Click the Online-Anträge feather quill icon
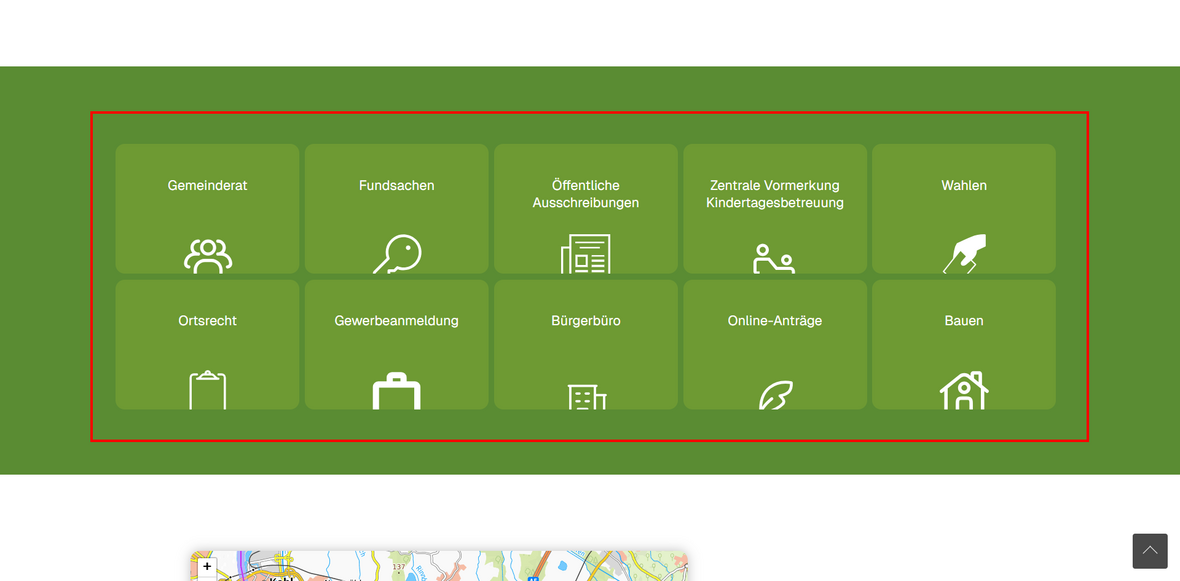This screenshot has width=1180, height=581. point(774,396)
